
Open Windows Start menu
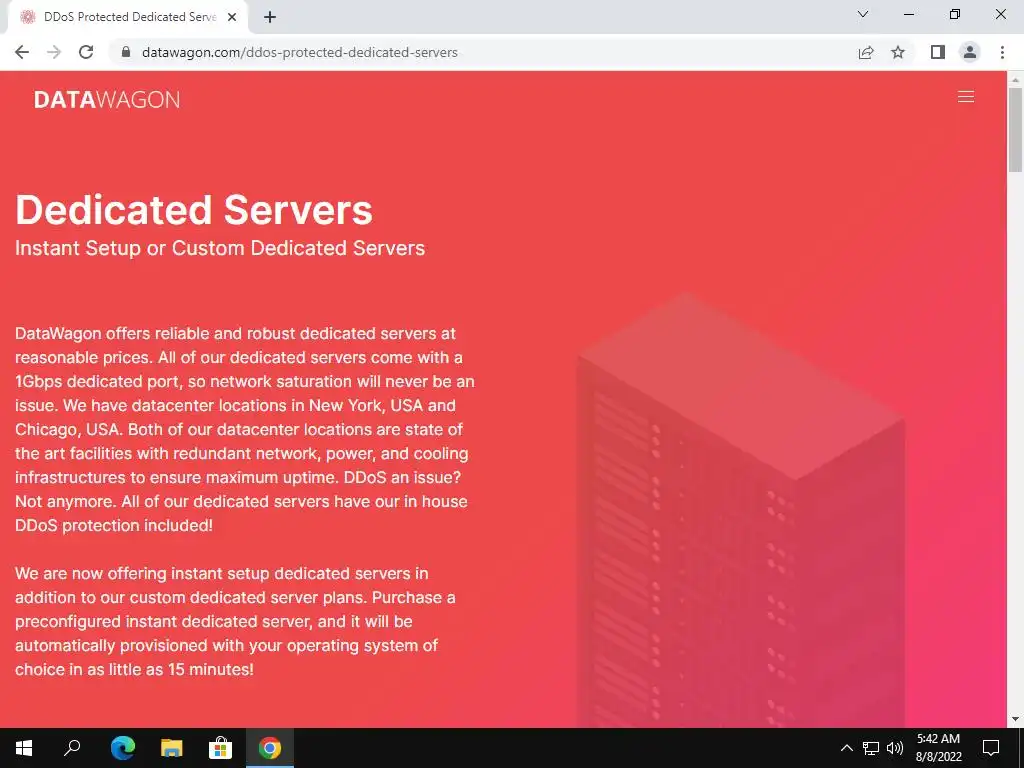click(24, 748)
